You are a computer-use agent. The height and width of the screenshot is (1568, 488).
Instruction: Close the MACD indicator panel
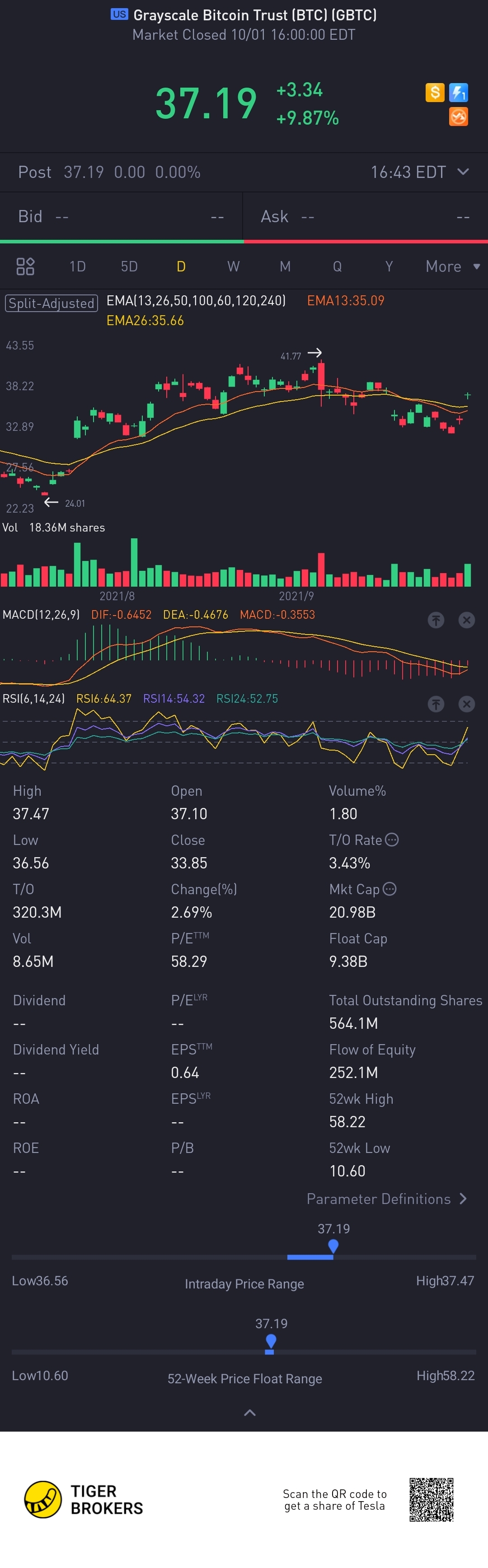click(x=466, y=620)
